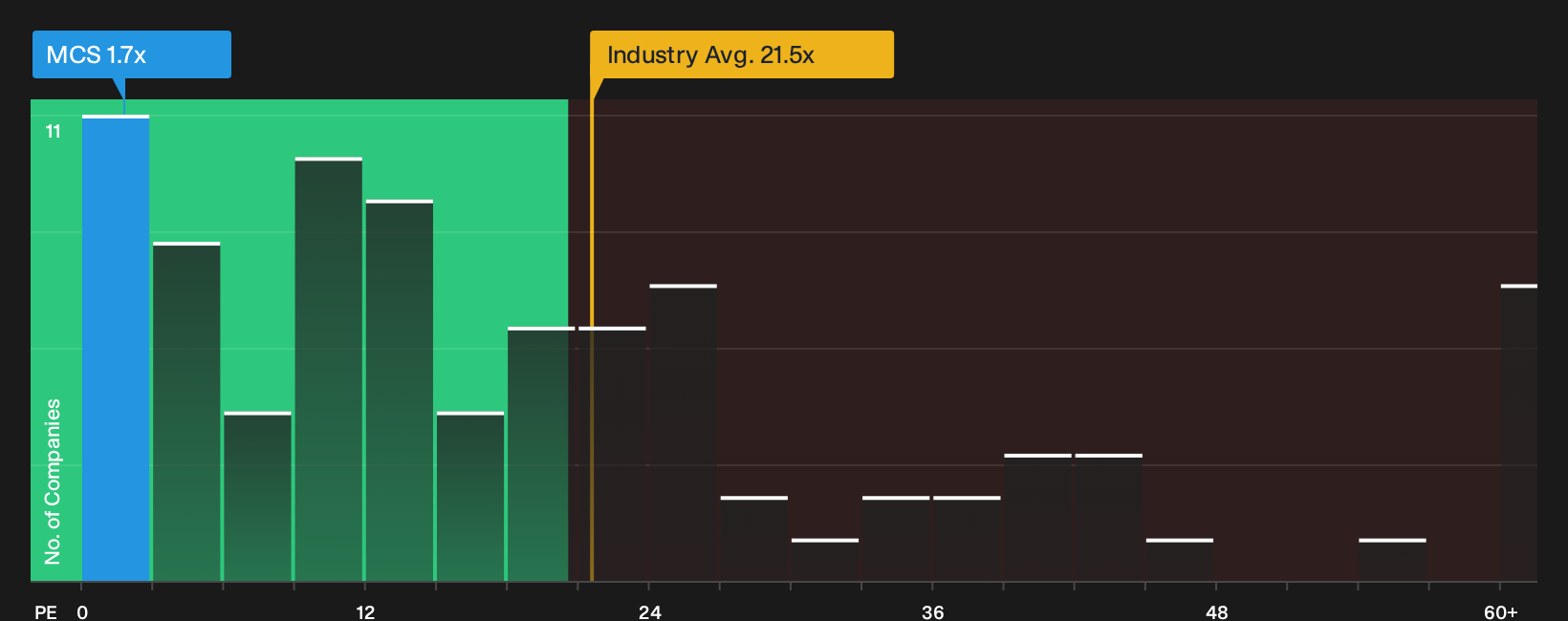Select the bar for PE 6 to 9

tap(257, 497)
